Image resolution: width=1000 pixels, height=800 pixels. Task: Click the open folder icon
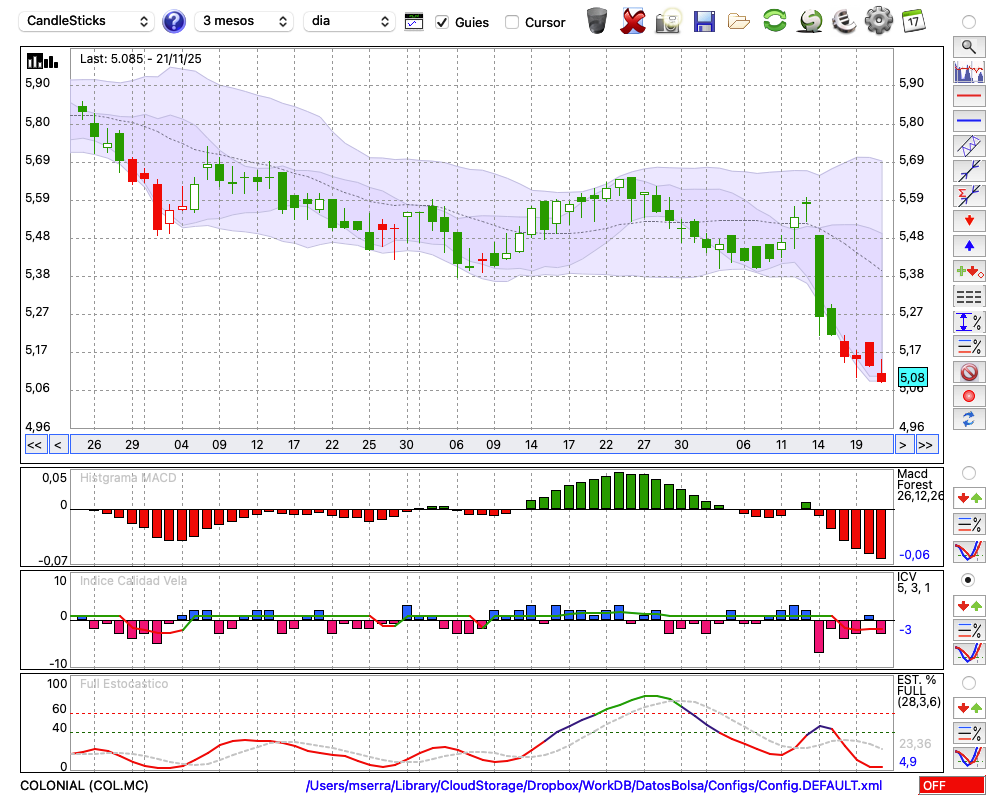click(739, 22)
